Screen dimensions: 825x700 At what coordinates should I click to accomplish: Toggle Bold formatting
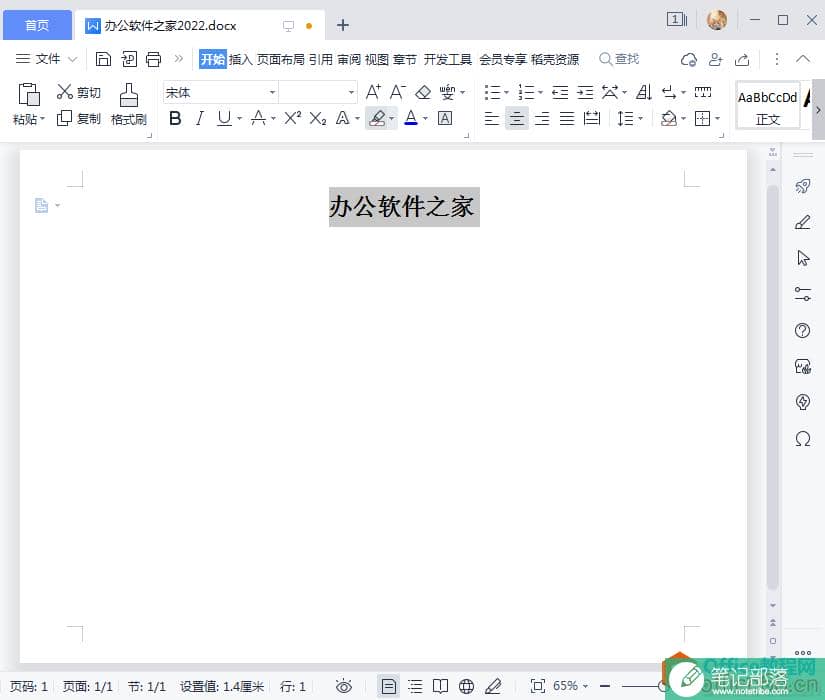[x=175, y=118]
